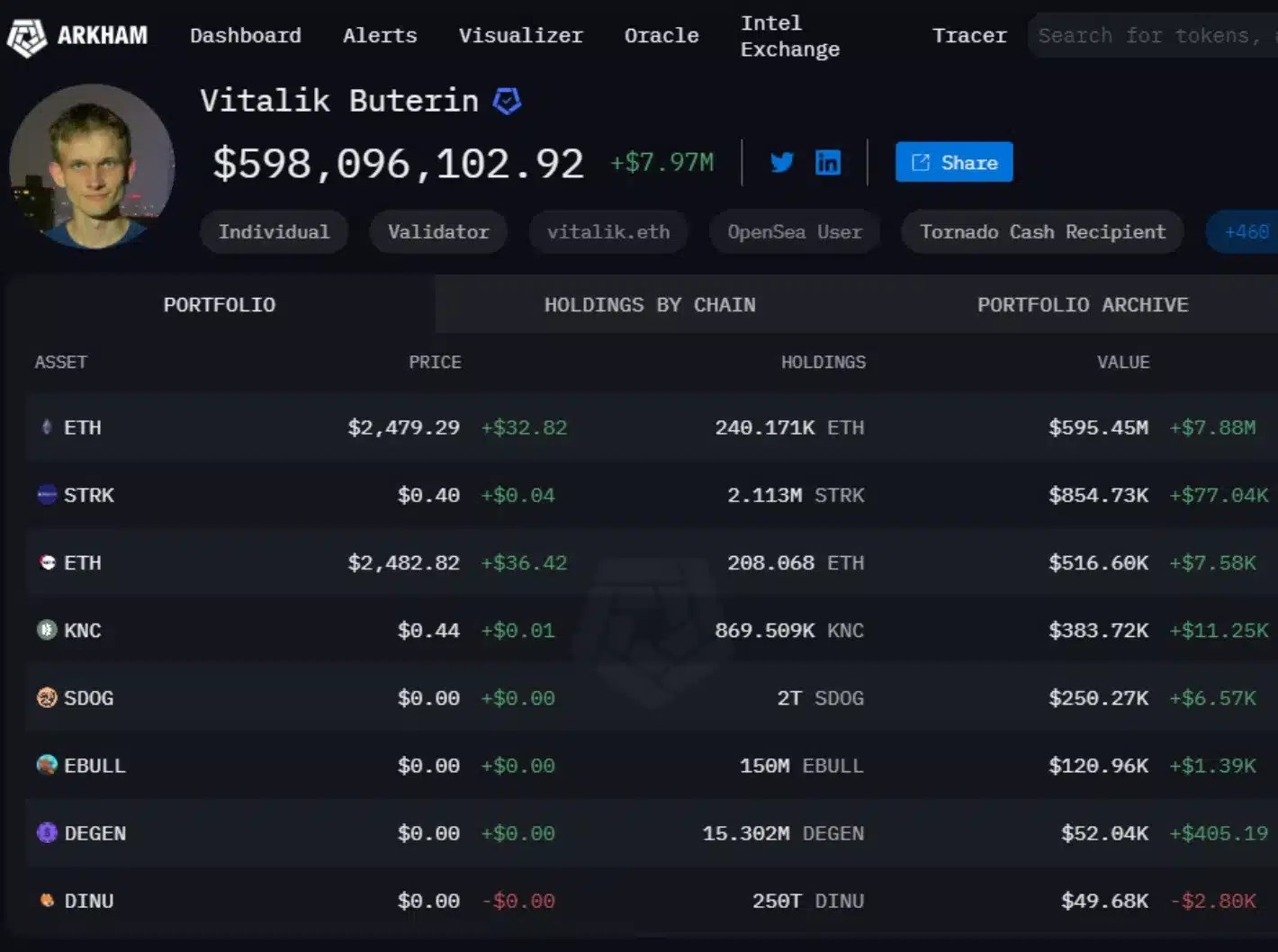
Task: Switch to Holdings By Chain tab
Action: (x=650, y=304)
